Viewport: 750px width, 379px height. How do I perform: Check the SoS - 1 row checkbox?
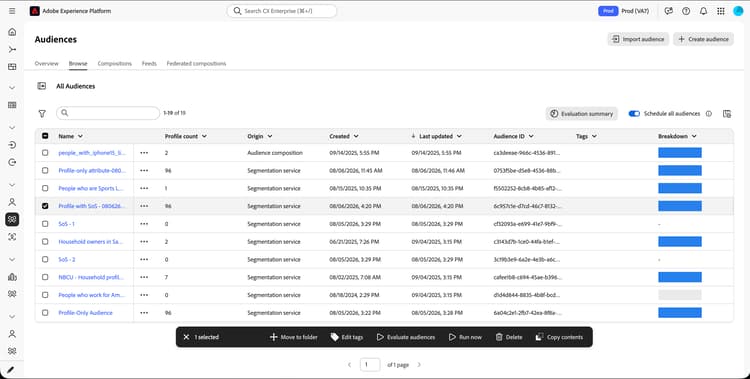point(45,223)
